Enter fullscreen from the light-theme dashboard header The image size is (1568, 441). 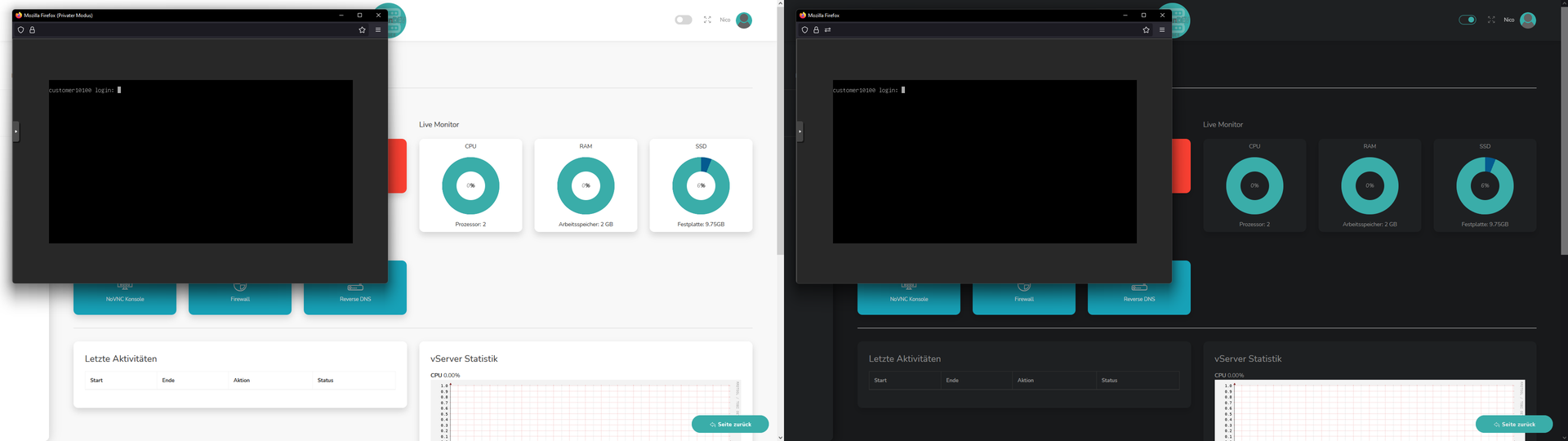click(707, 20)
